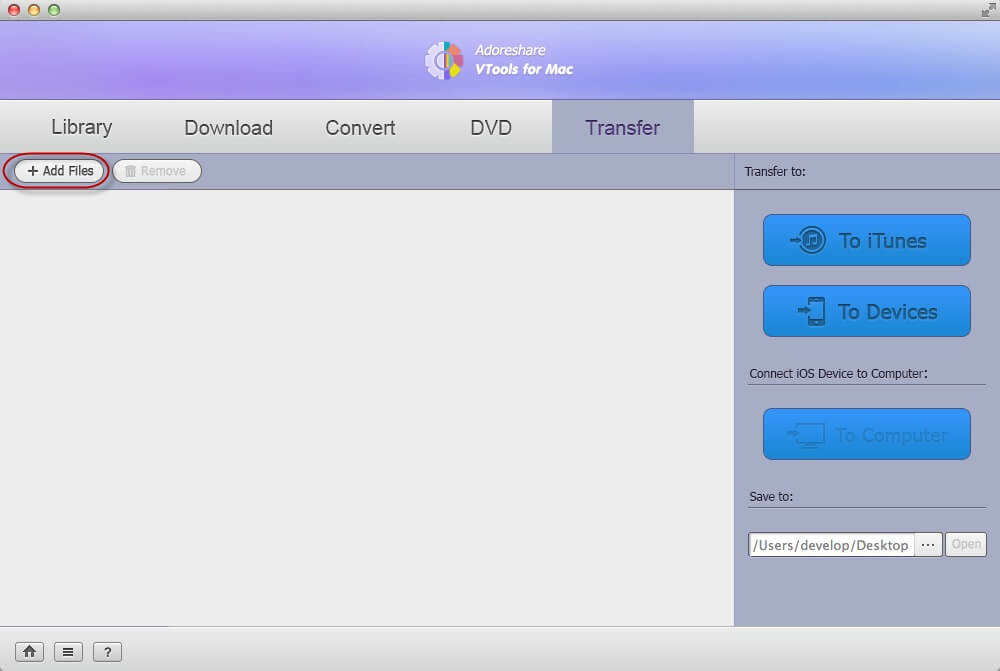The image size is (1000, 671).
Task: Go to the Convert tab
Action: (x=360, y=127)
